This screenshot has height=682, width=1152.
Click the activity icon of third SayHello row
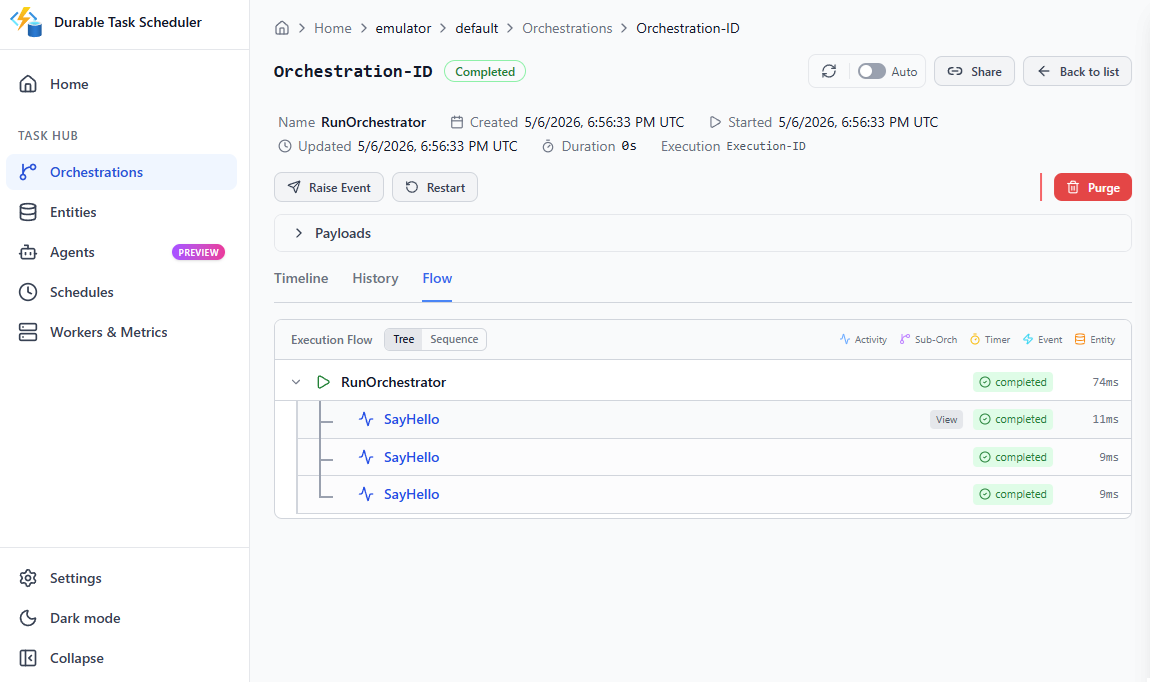coord(366,494)
